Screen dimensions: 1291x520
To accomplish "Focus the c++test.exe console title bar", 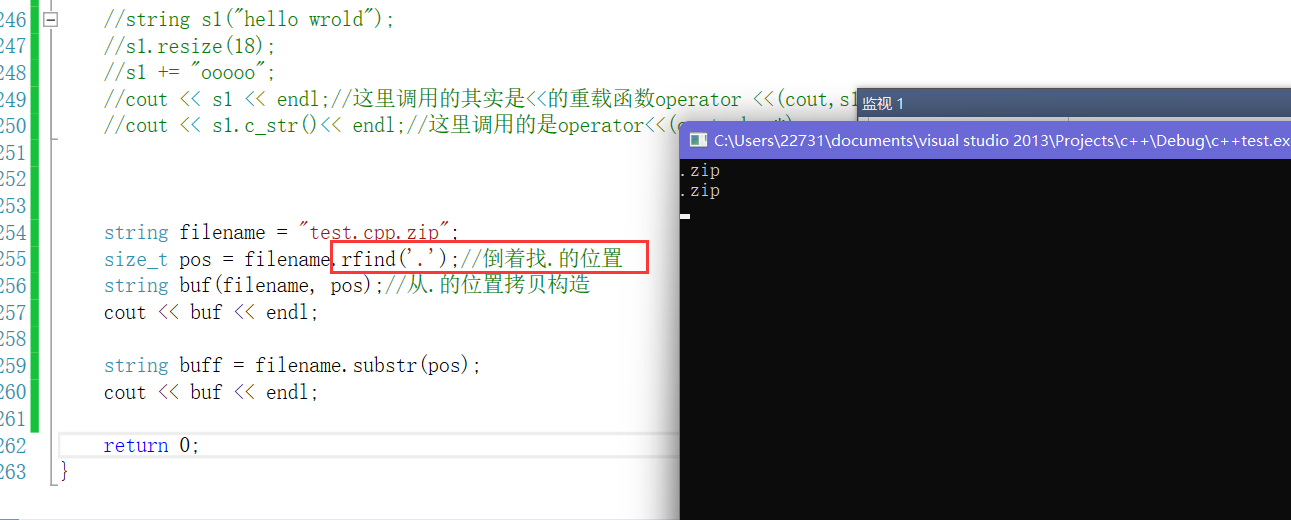I will point(985,141).
